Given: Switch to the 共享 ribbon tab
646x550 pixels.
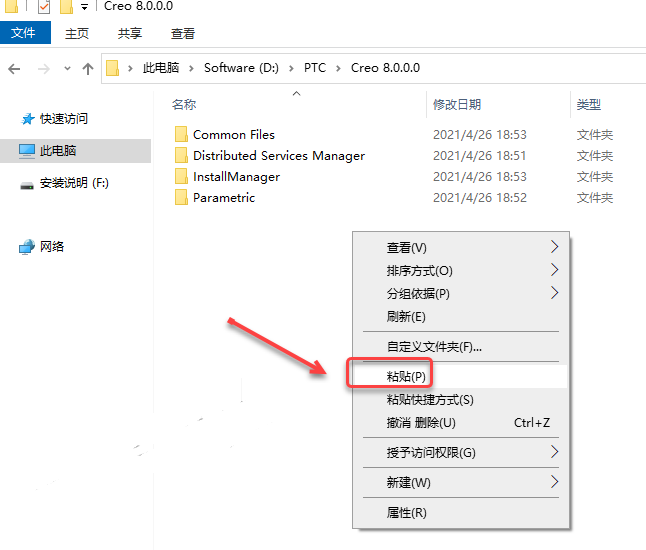Looking at the screenshot, I should 130,33.
